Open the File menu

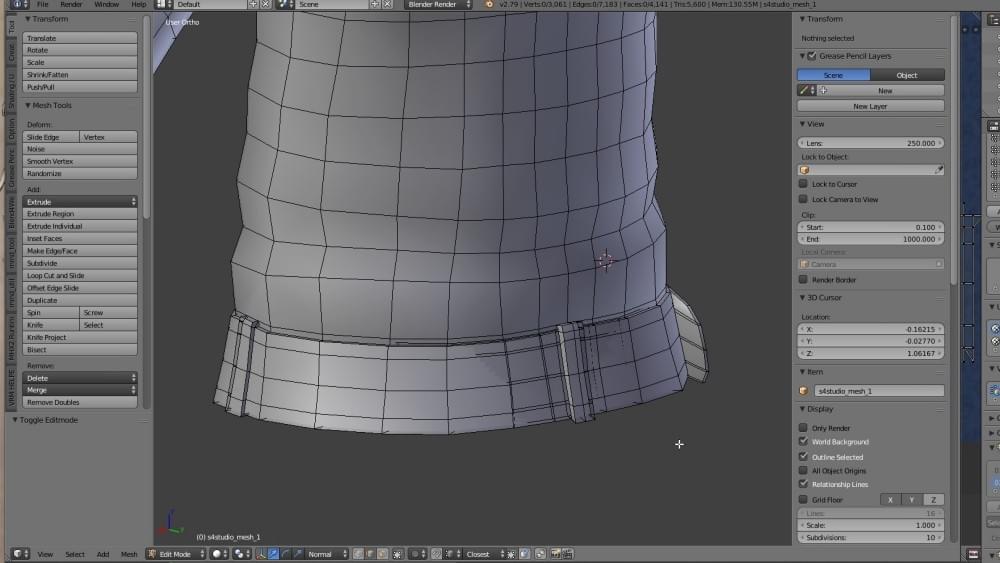(x=43, y=4)
